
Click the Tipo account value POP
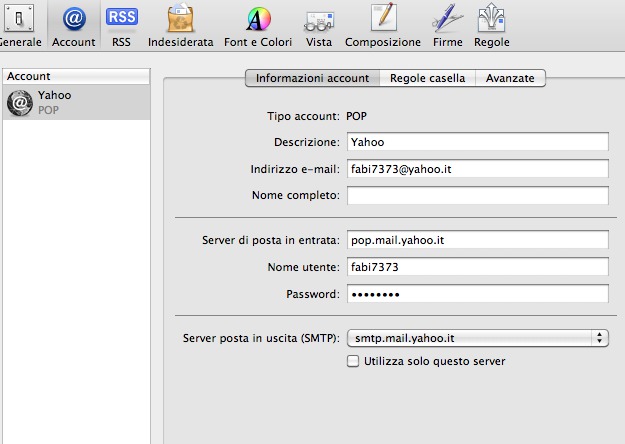356,116
